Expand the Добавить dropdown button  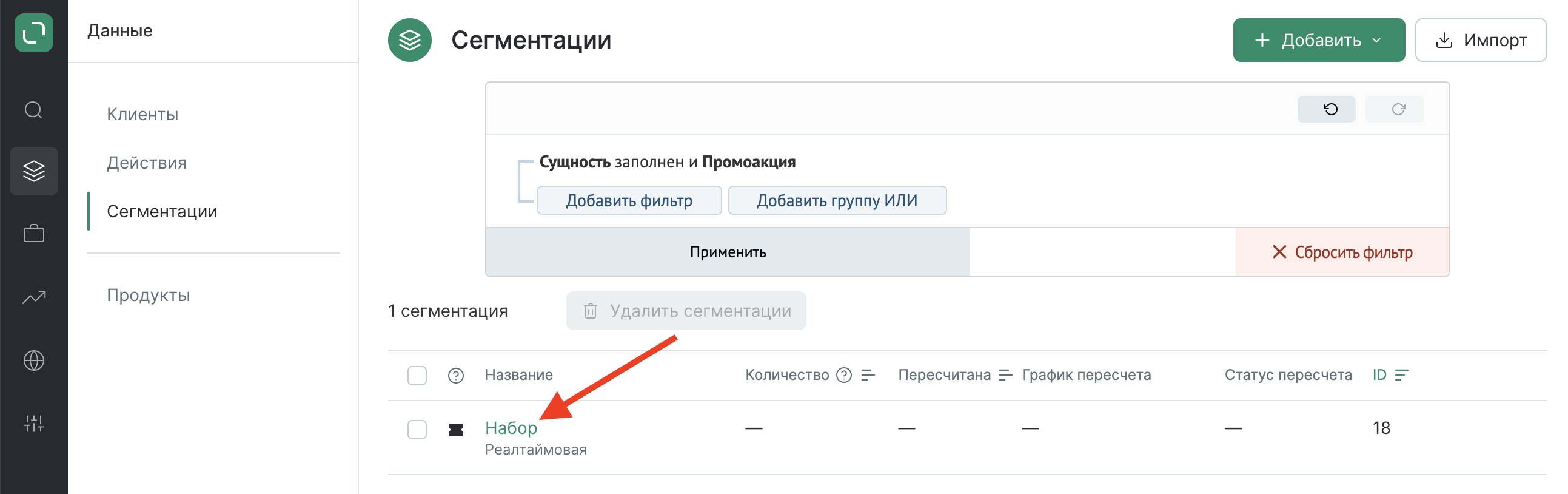(1318, 40)
